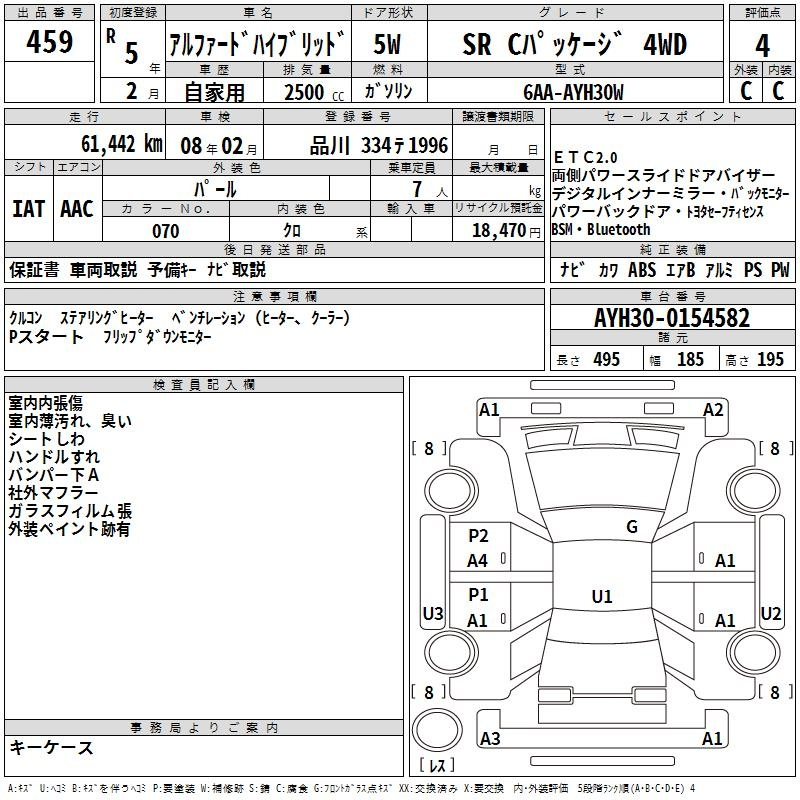Viewport: 800px width, 800px height.
Task: Select the overall evaluation score 4
Action: pyautogui.click(x=762, y=44)
